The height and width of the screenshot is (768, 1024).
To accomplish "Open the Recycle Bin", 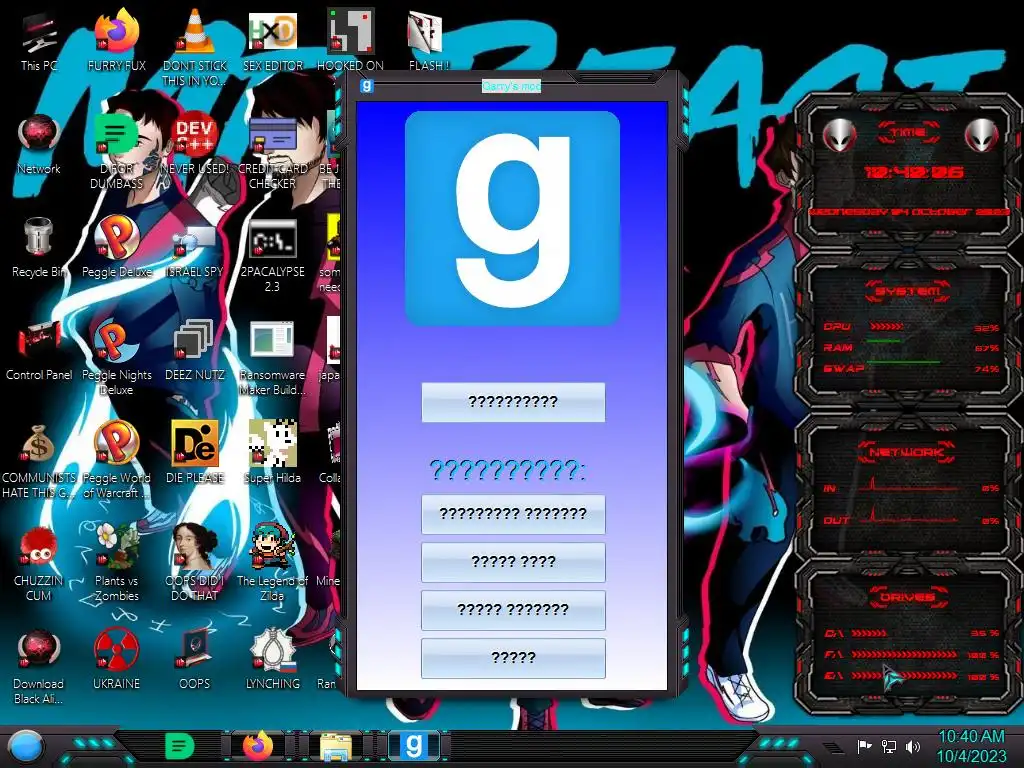I will click(39, 249).
